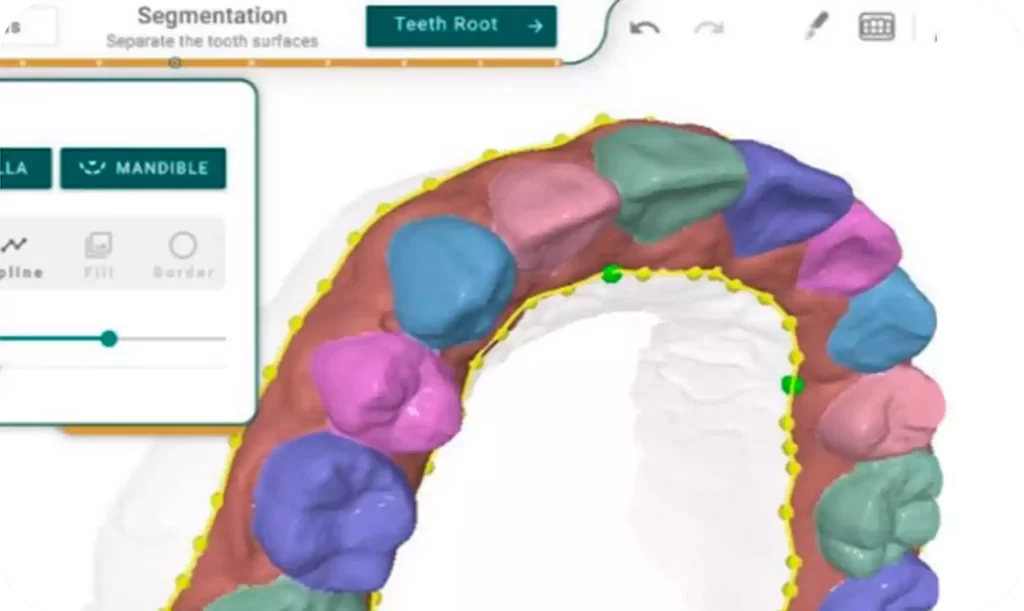Viewport: 1024px width, 611px height.
Task: Click the right green spline control point
Action: click(x=791, y=384)
